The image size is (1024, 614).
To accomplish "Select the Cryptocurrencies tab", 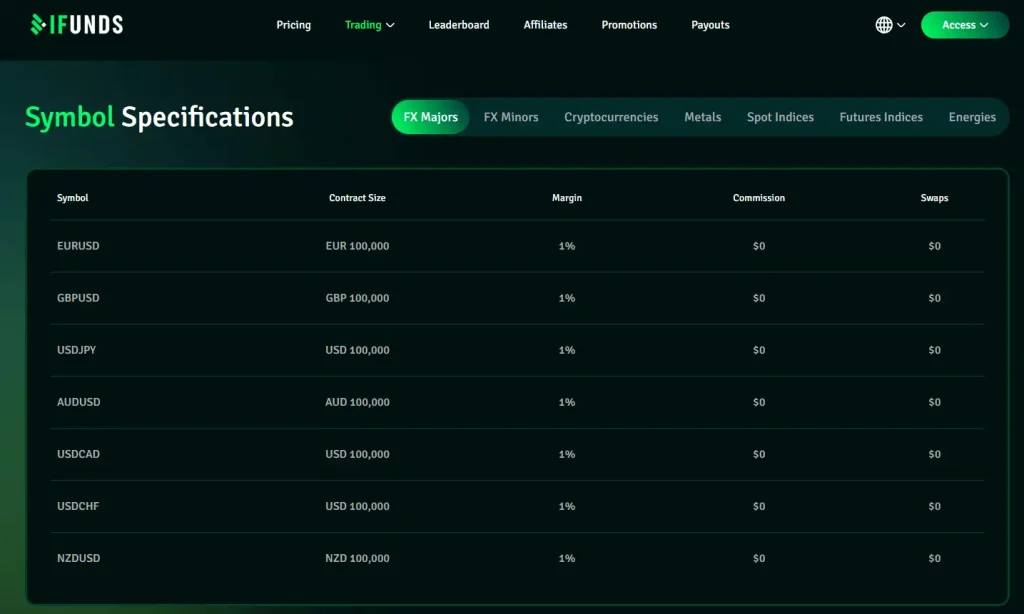I will point(610,117).
